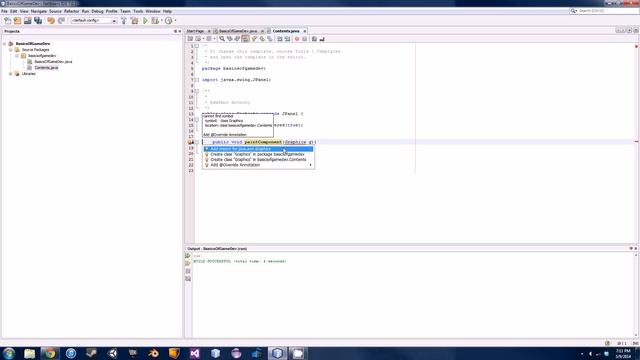Switch to the BasicsOfGameDev.java tab
This screenshot has width=640, height=360.
[x=238, y=31]
